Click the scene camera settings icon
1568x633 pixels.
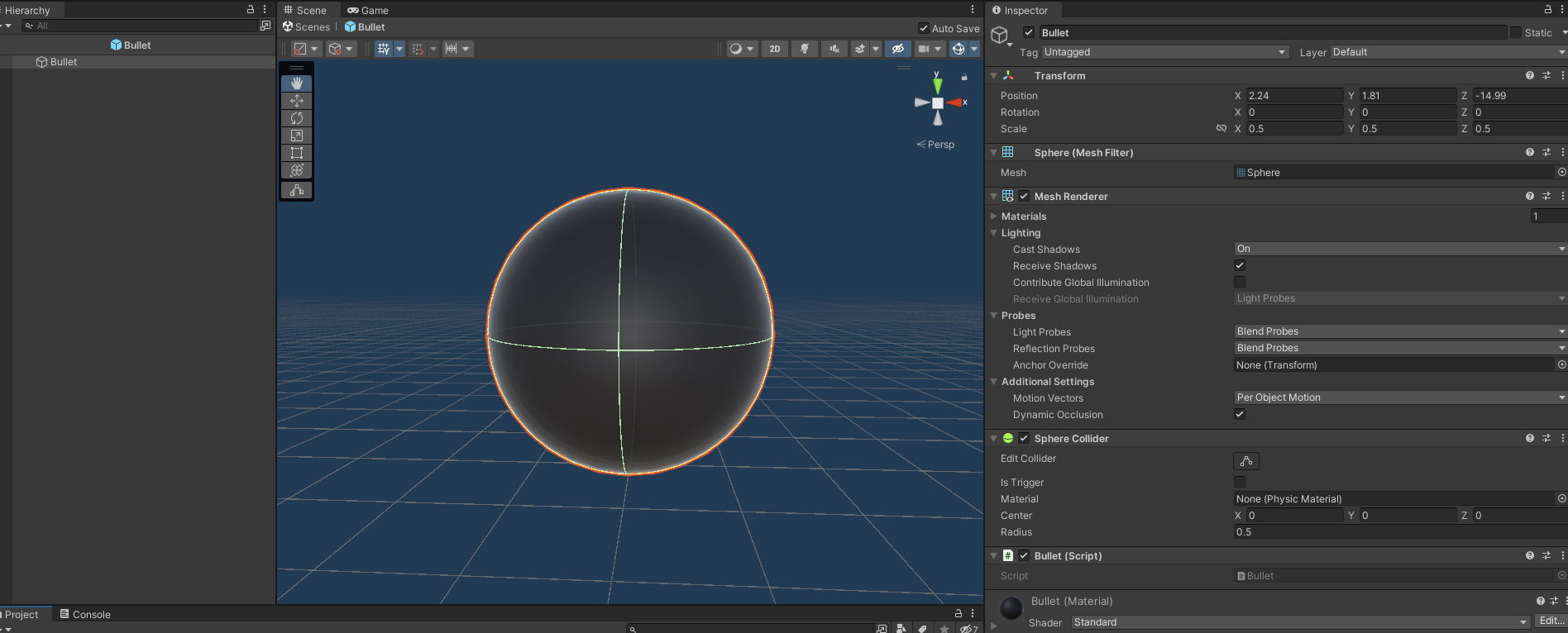924,49
